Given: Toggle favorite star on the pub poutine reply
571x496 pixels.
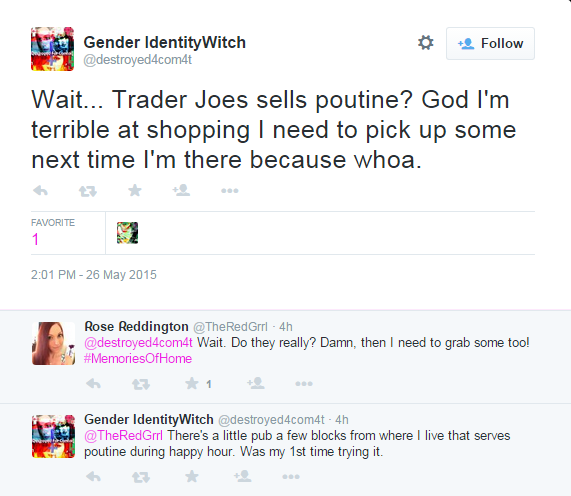Looking at the screenshot, I should (192, 476).
